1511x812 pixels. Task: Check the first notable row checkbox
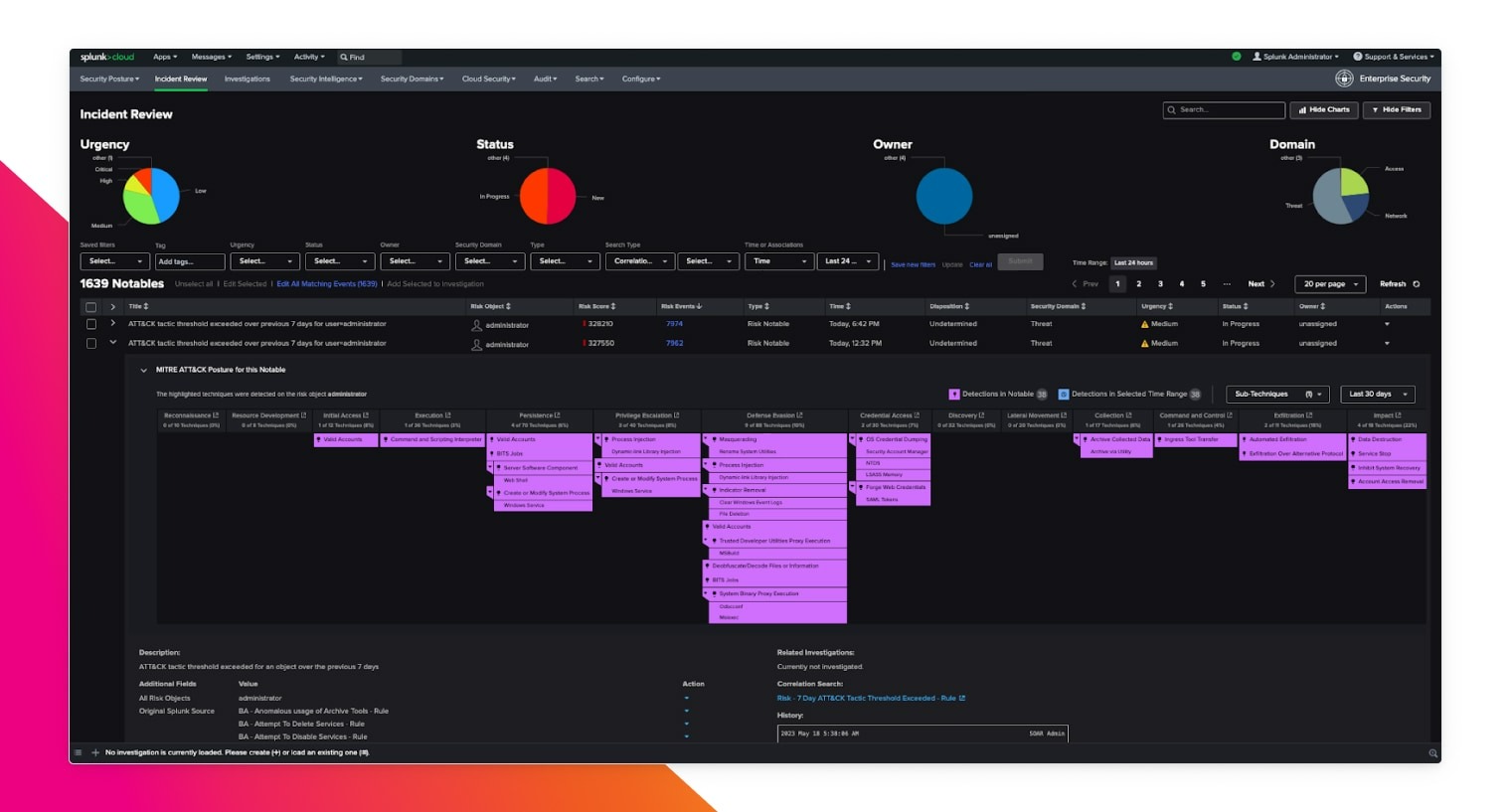tap(91, 324)
